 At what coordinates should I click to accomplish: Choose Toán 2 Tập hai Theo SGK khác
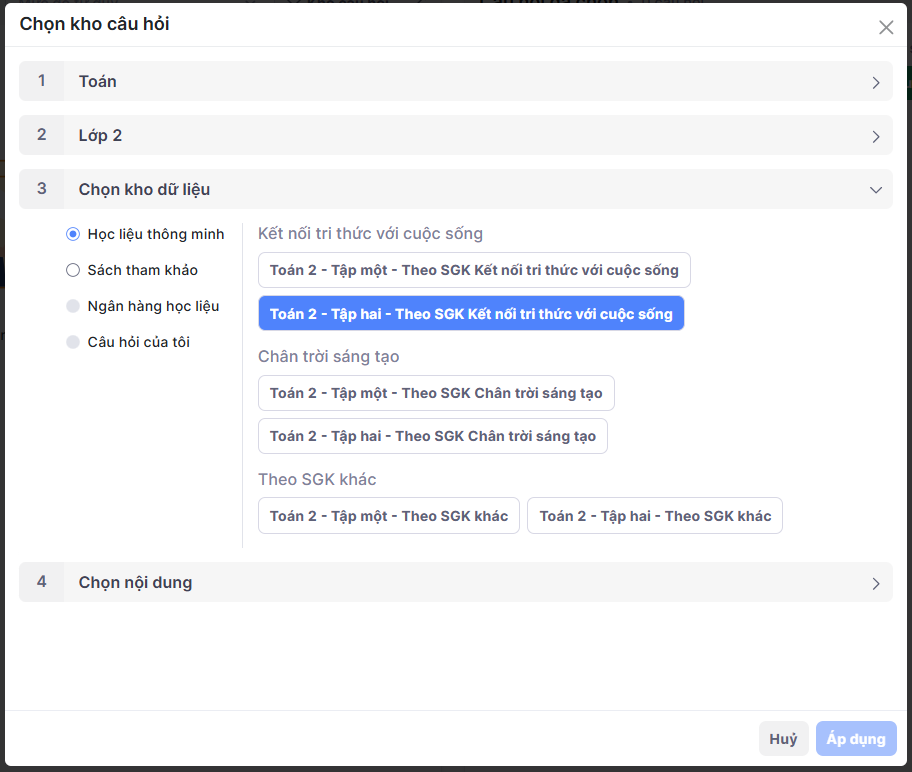pos(655,516)
